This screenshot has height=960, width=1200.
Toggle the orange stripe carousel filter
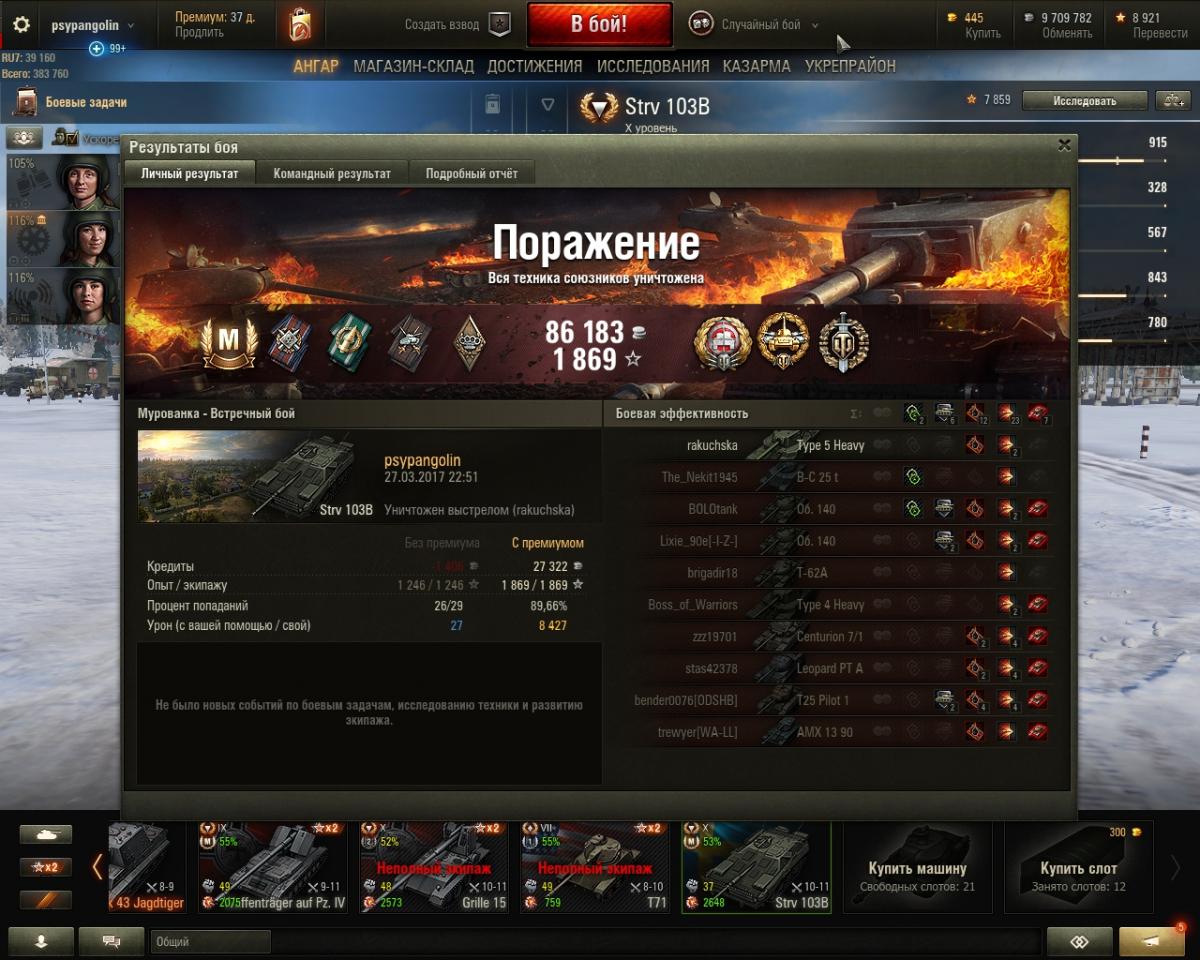(46, 900)
